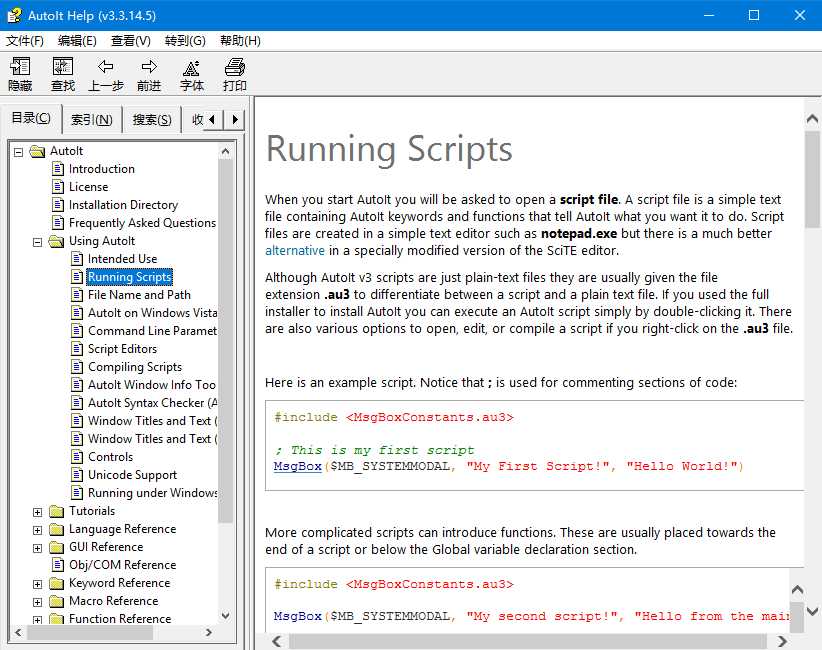Image resolution: width=822 pixels, height=650 pixels.
Task: Click the Tutorials folder icon
Action: coord(56,511)
